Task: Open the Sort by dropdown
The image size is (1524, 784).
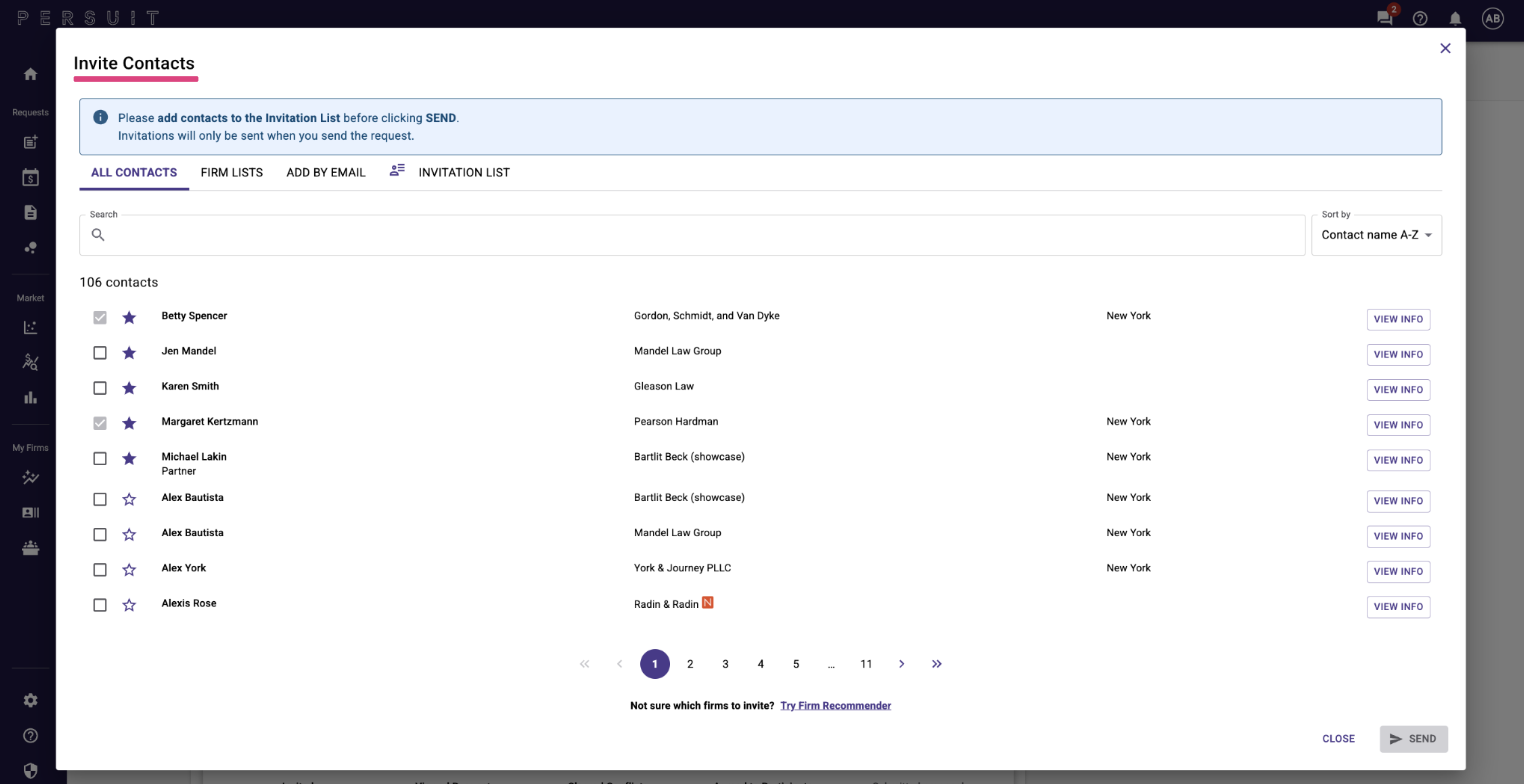Action: coord(1376,235)
